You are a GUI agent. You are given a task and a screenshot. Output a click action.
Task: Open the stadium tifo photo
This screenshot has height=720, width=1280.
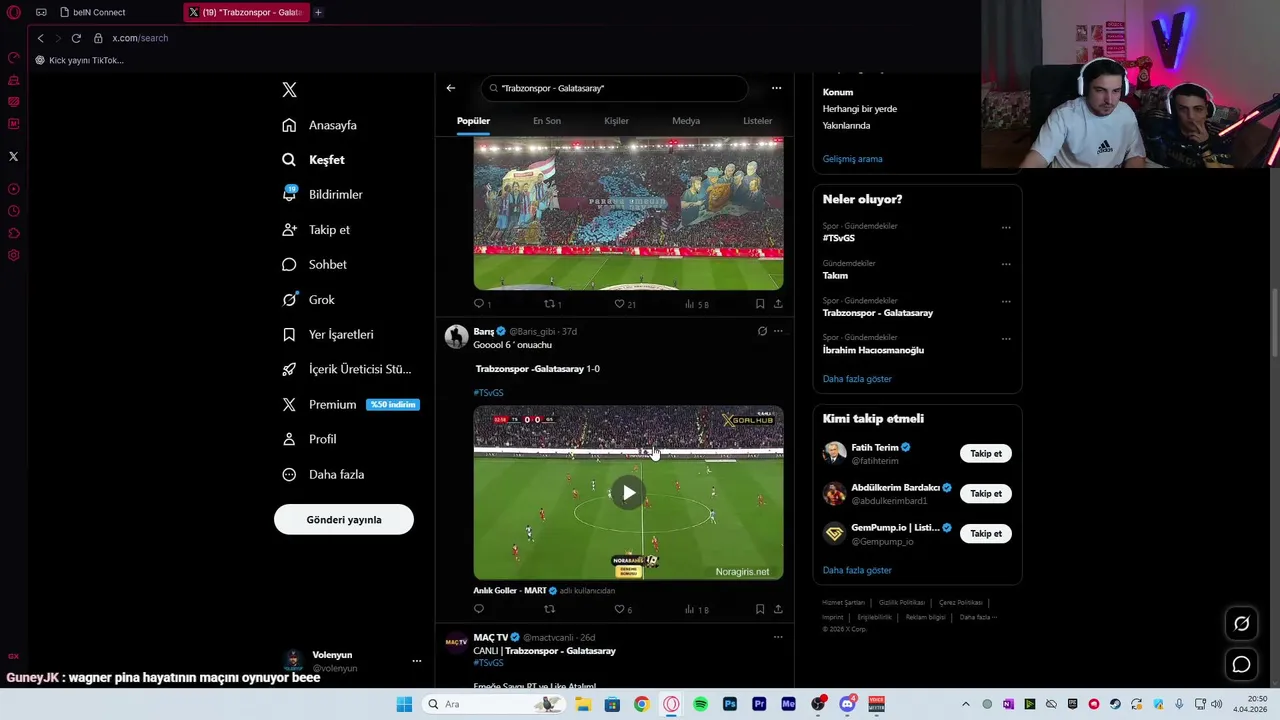[x=628, y=214]
